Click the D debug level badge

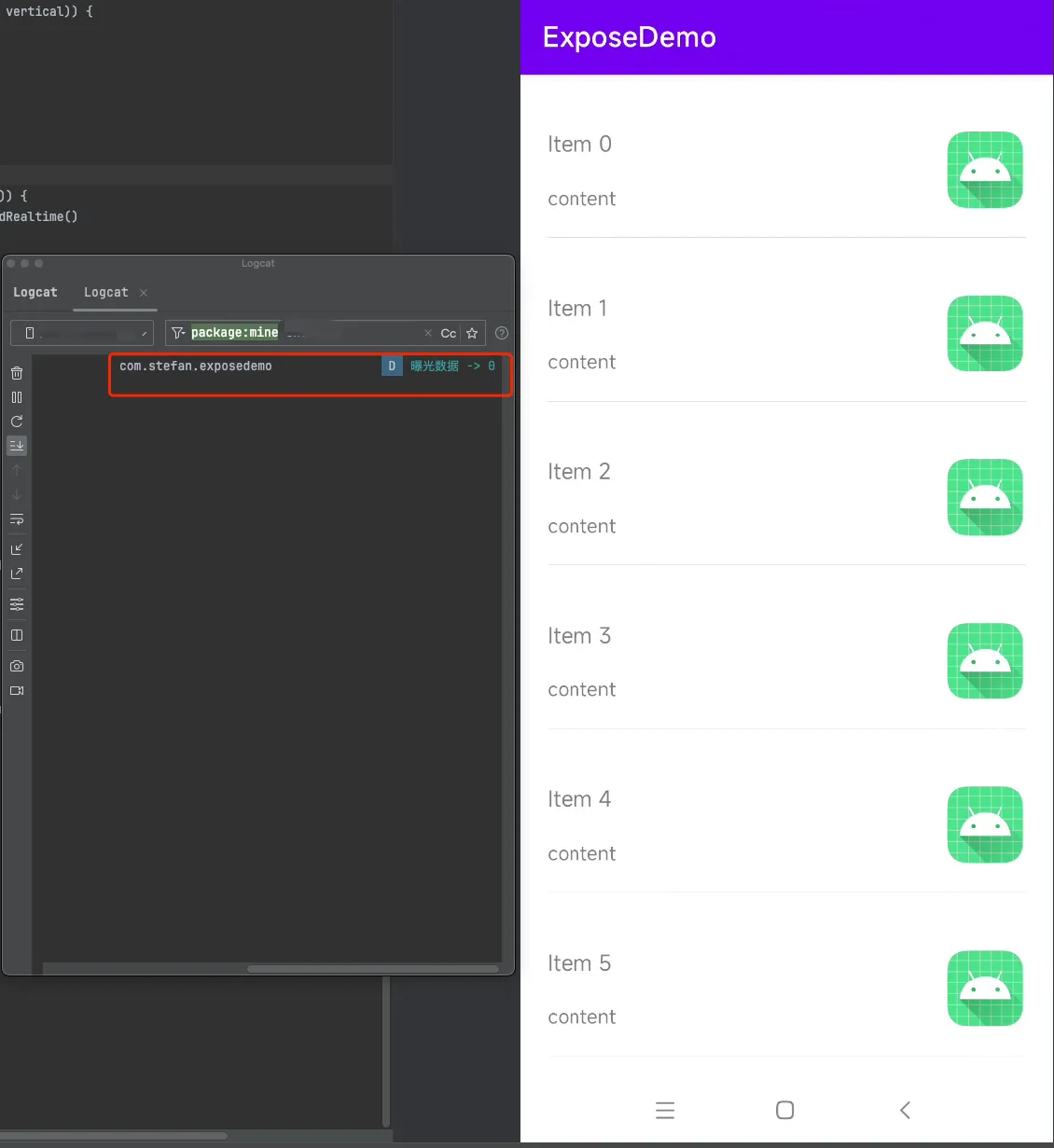pyautogui.click(x=392, y=366)
